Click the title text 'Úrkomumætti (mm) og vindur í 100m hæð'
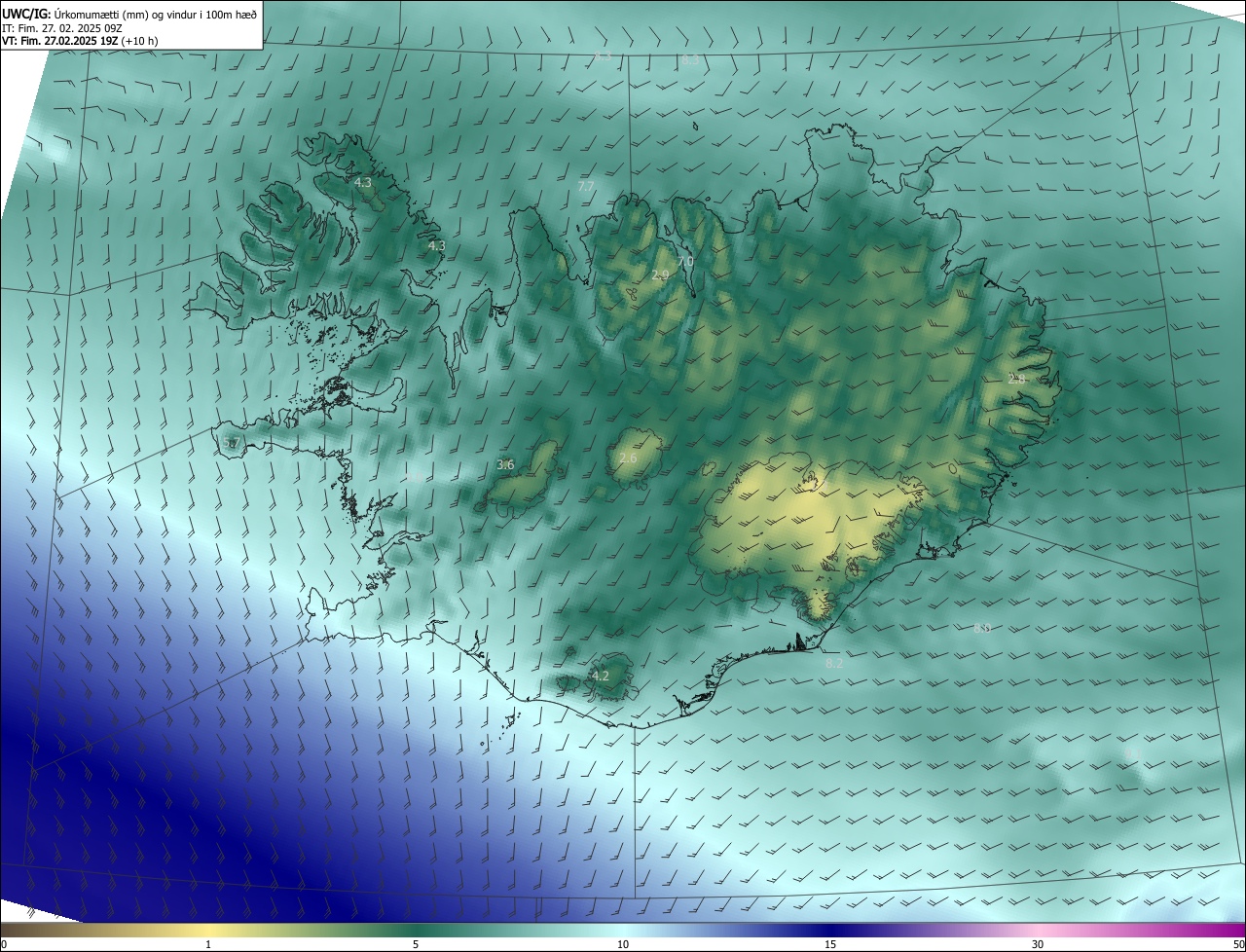 coord(156,13)
